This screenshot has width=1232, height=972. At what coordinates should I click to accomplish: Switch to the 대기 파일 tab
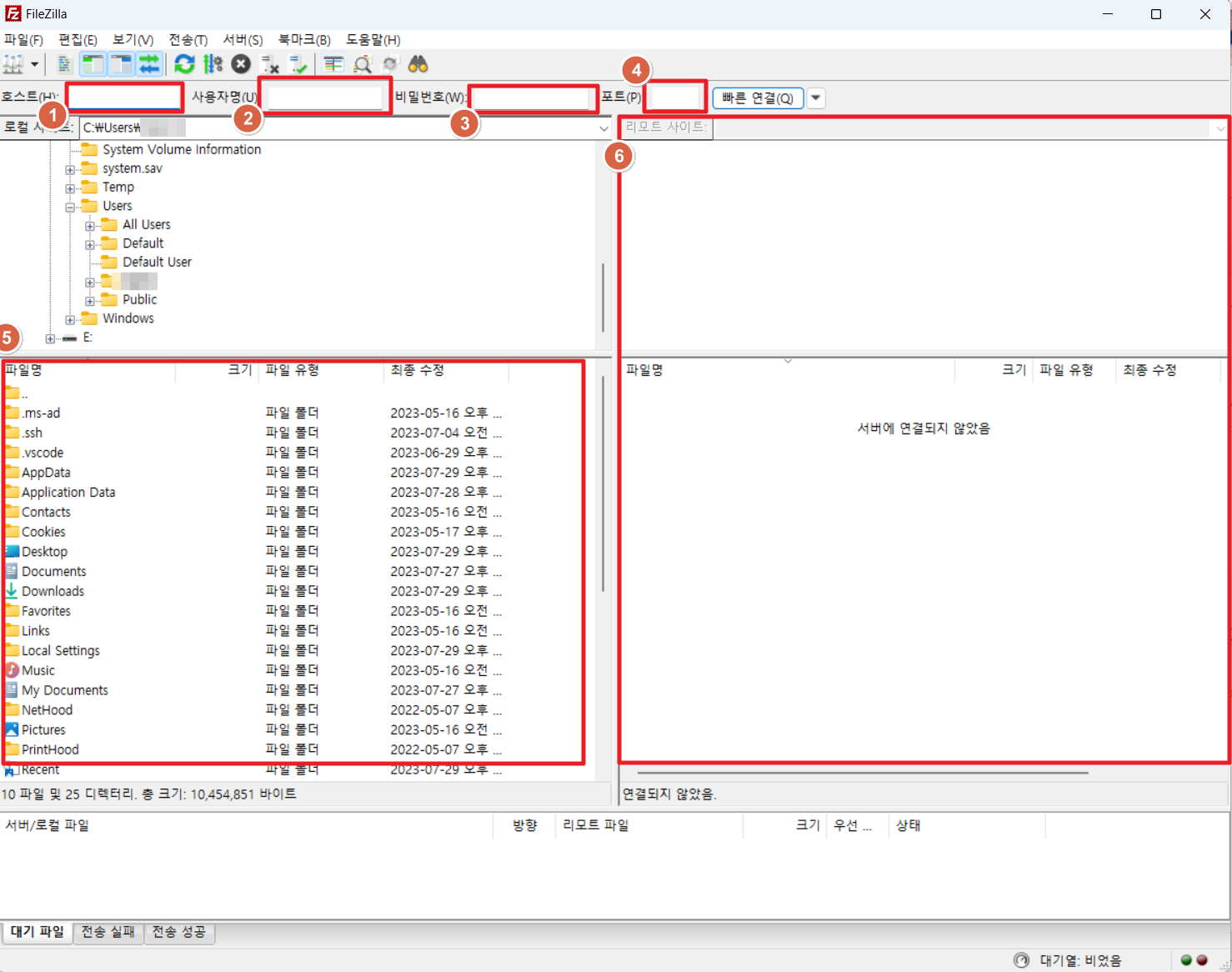(37, 932)
